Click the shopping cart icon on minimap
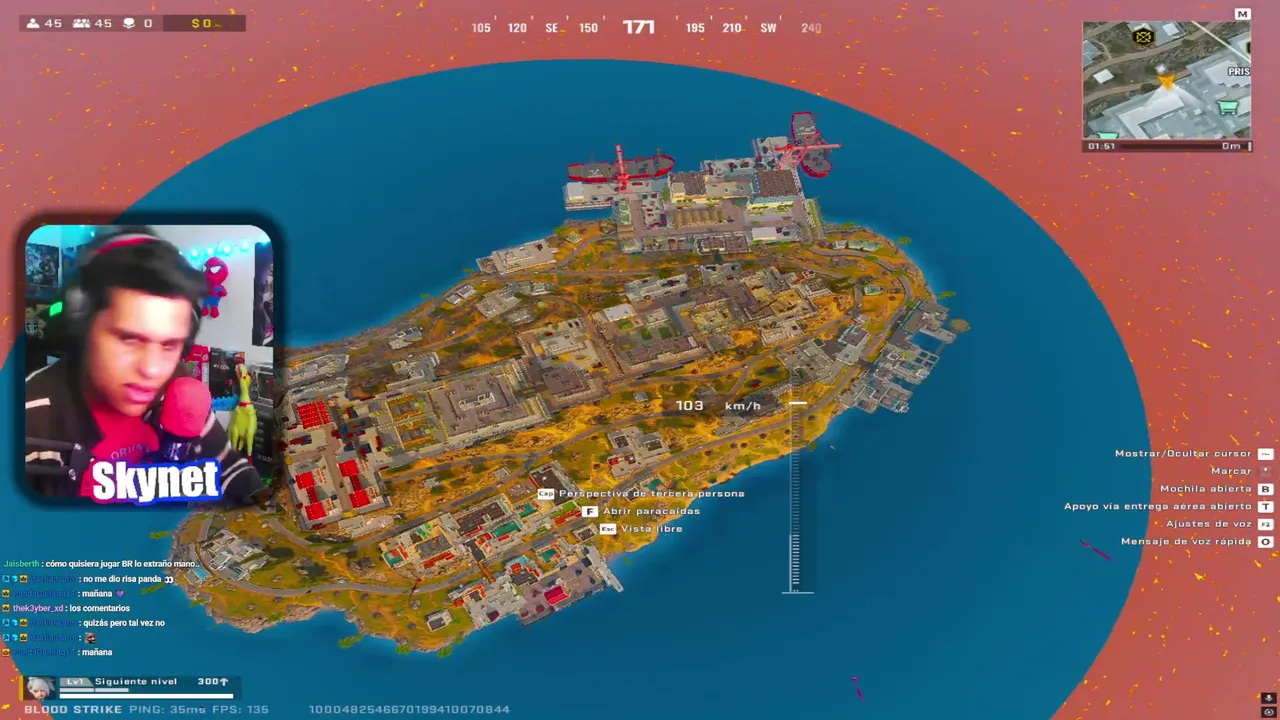 pyautogui.click(x=1228, y=107)
